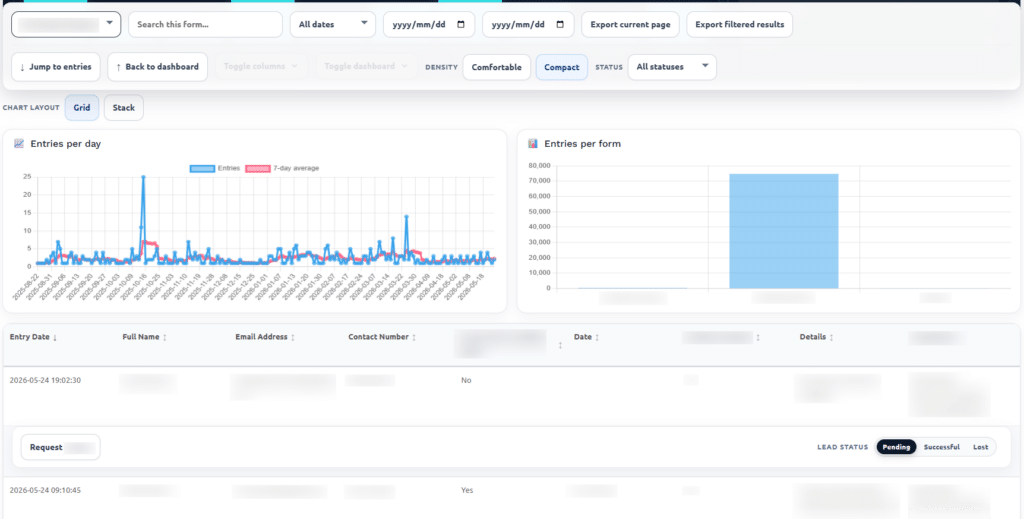Click Export filtered results button
1024x519 pixels.
click(739, 25)
